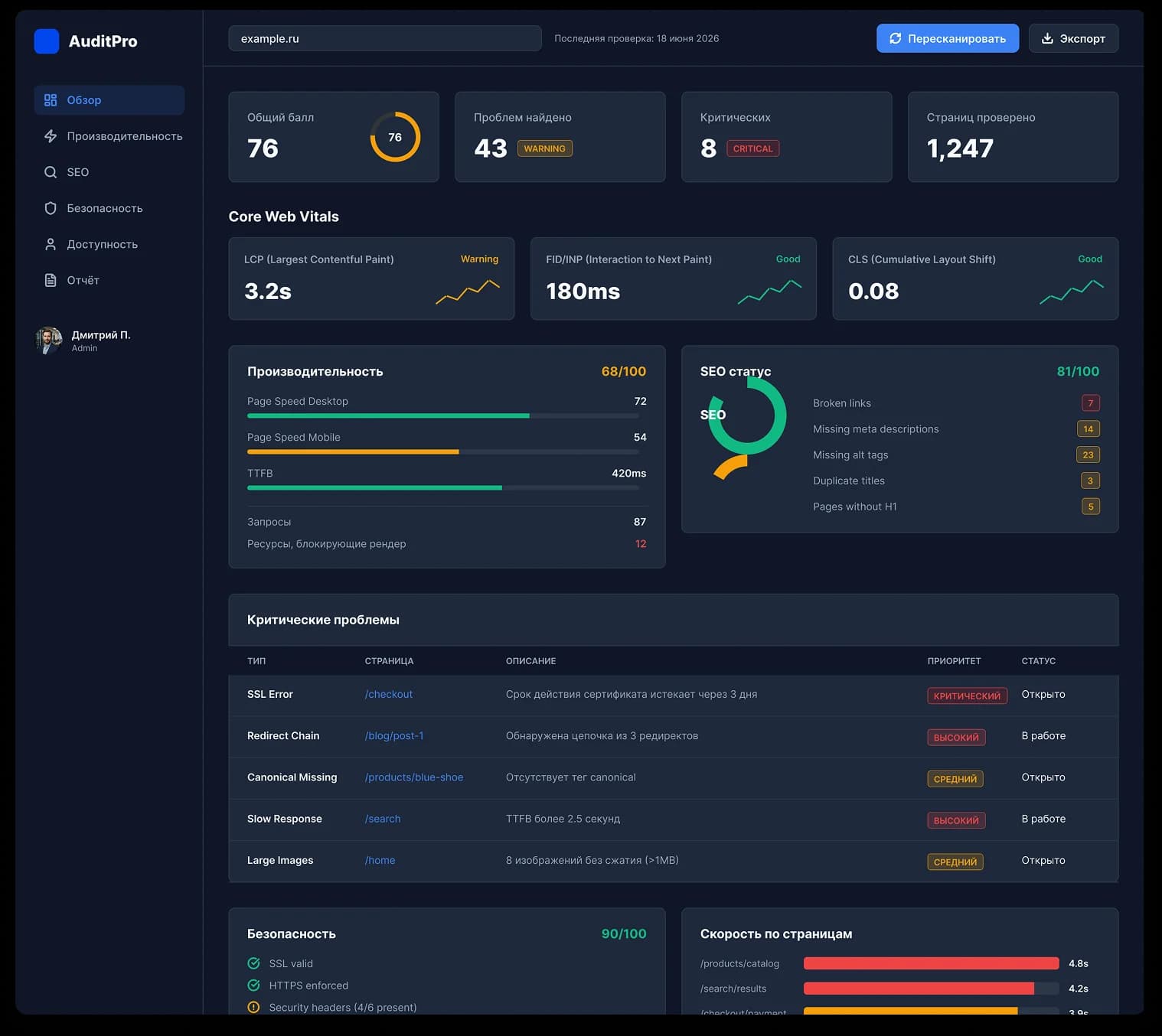Select the Производительность lightning icon in sidebar

click(x=51, y=136)
